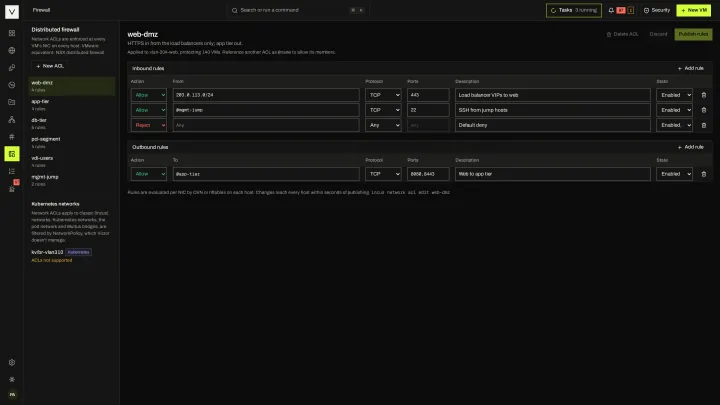Image resolution: width=720 pixels, height=405 pixels.
Task: Click the highlighted firewall icon in sidebar
Action: click(12, 154)
